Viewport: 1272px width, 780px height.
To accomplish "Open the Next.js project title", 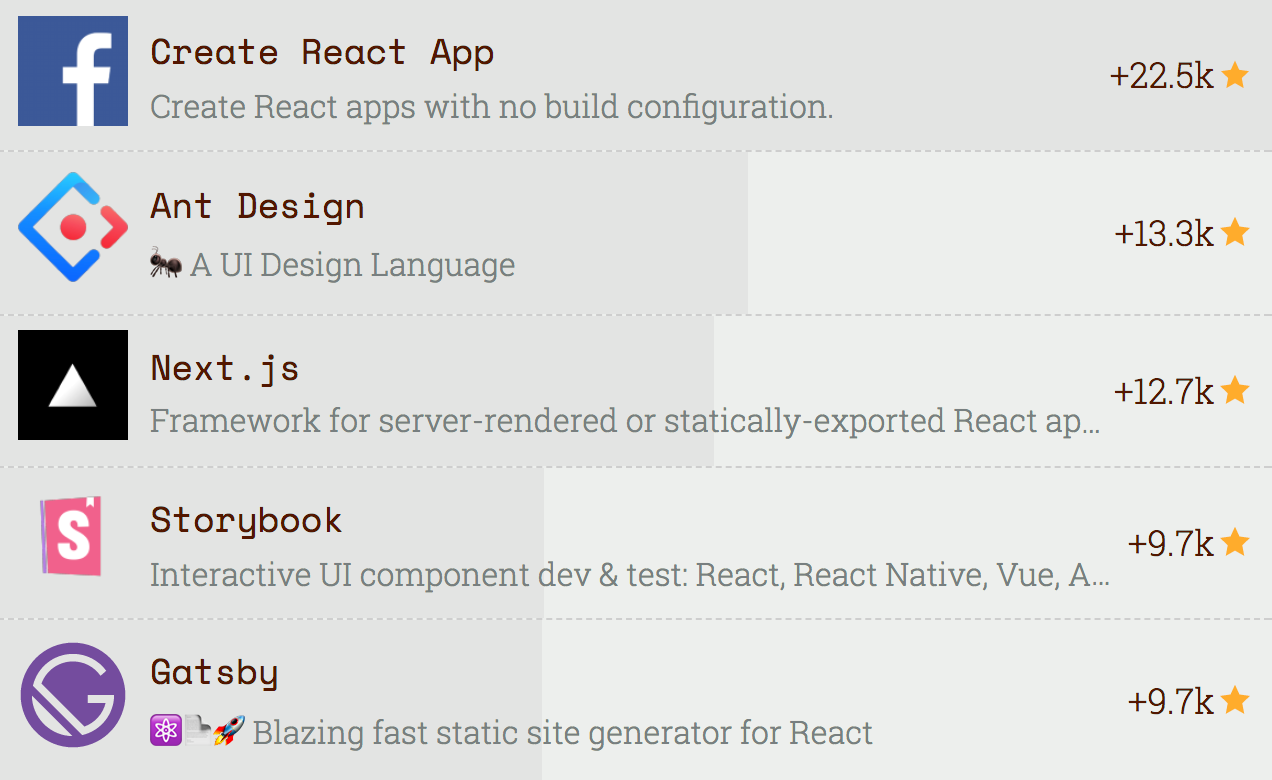I will tap(225, 369).
